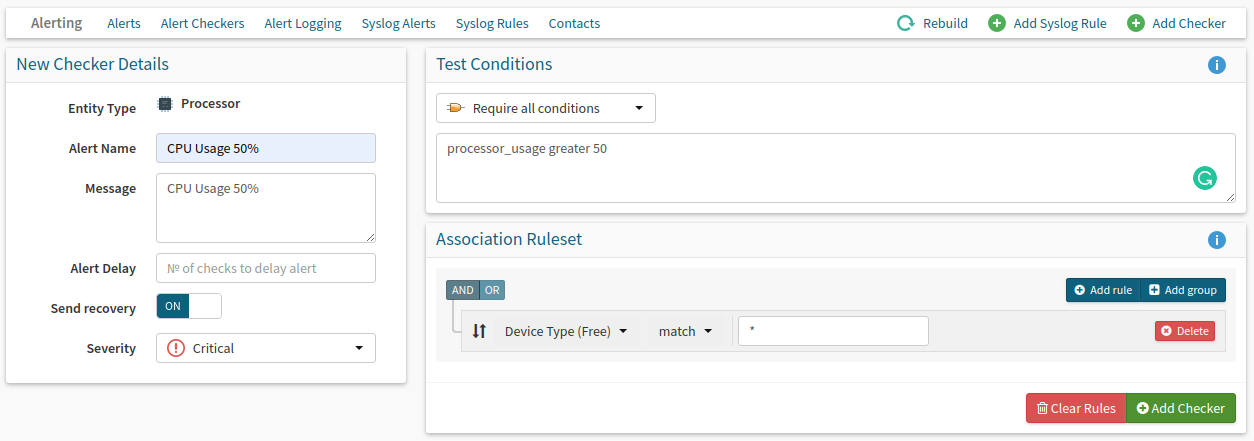The height and width of the screenshot is (441, 1254).
Task: Select the AND condition toggle
Action: pyautogui.click(x=463, y=290)
